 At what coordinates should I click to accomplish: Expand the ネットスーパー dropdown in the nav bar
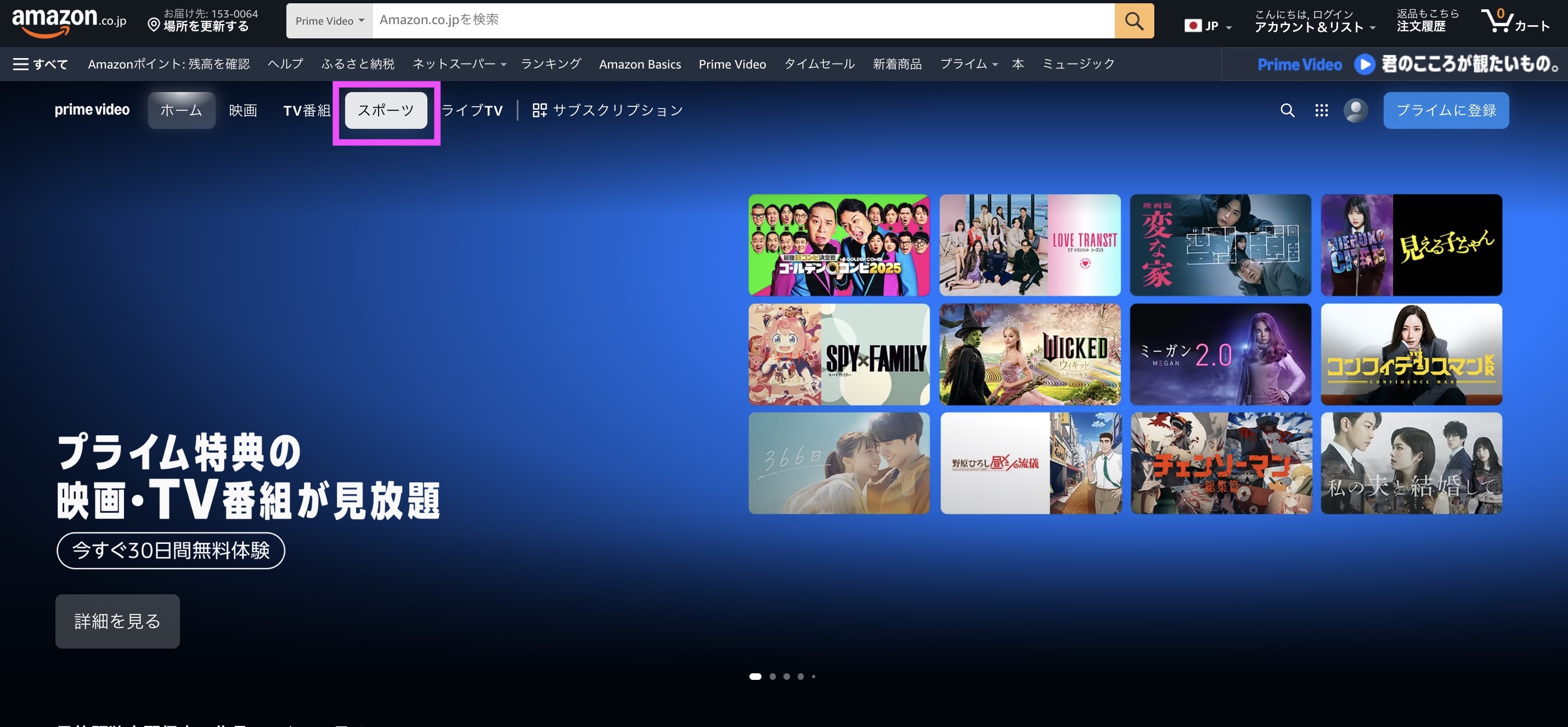[x=458, y=63]
